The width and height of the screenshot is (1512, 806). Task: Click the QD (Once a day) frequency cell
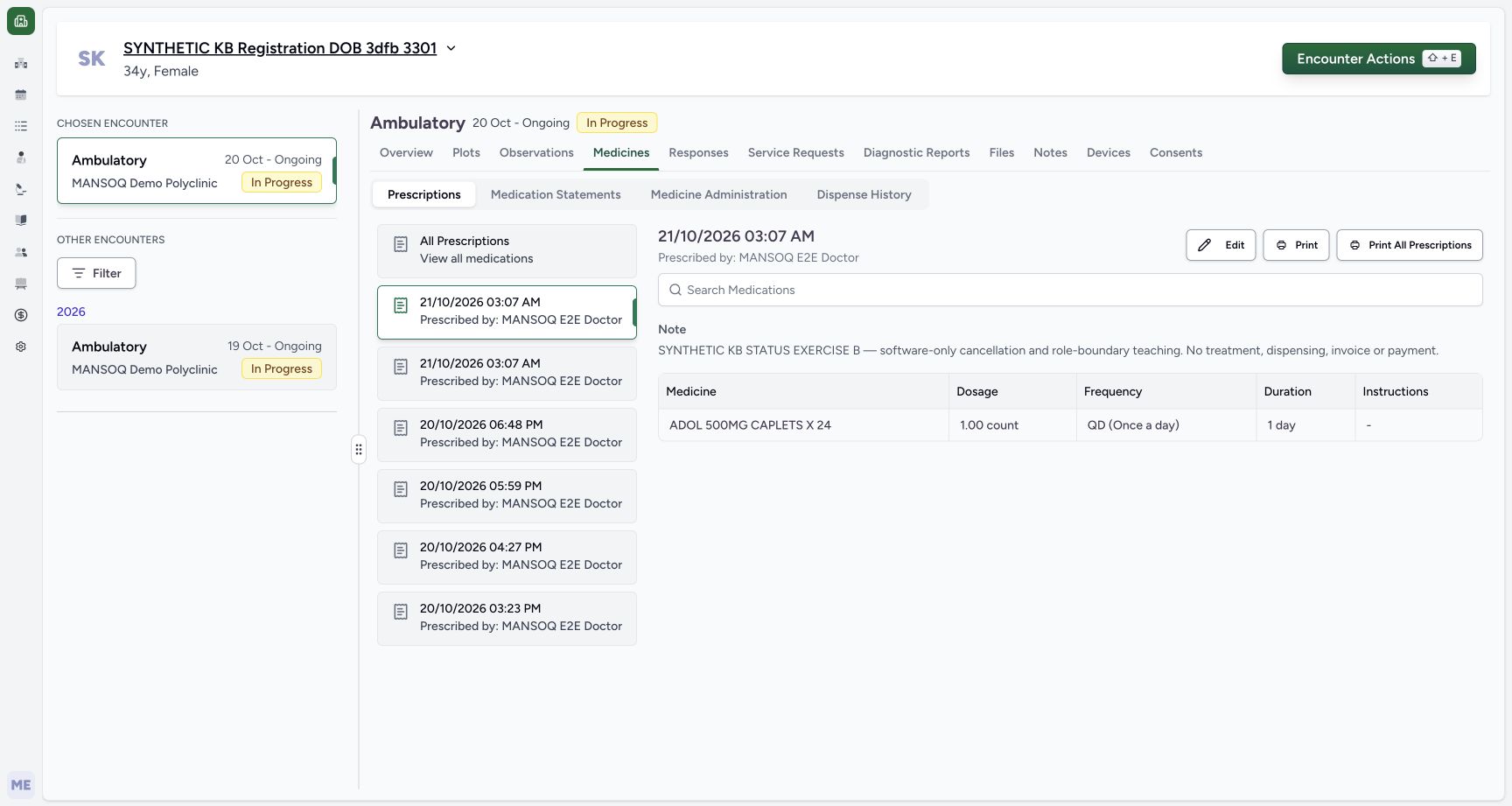click(1165, 425)
